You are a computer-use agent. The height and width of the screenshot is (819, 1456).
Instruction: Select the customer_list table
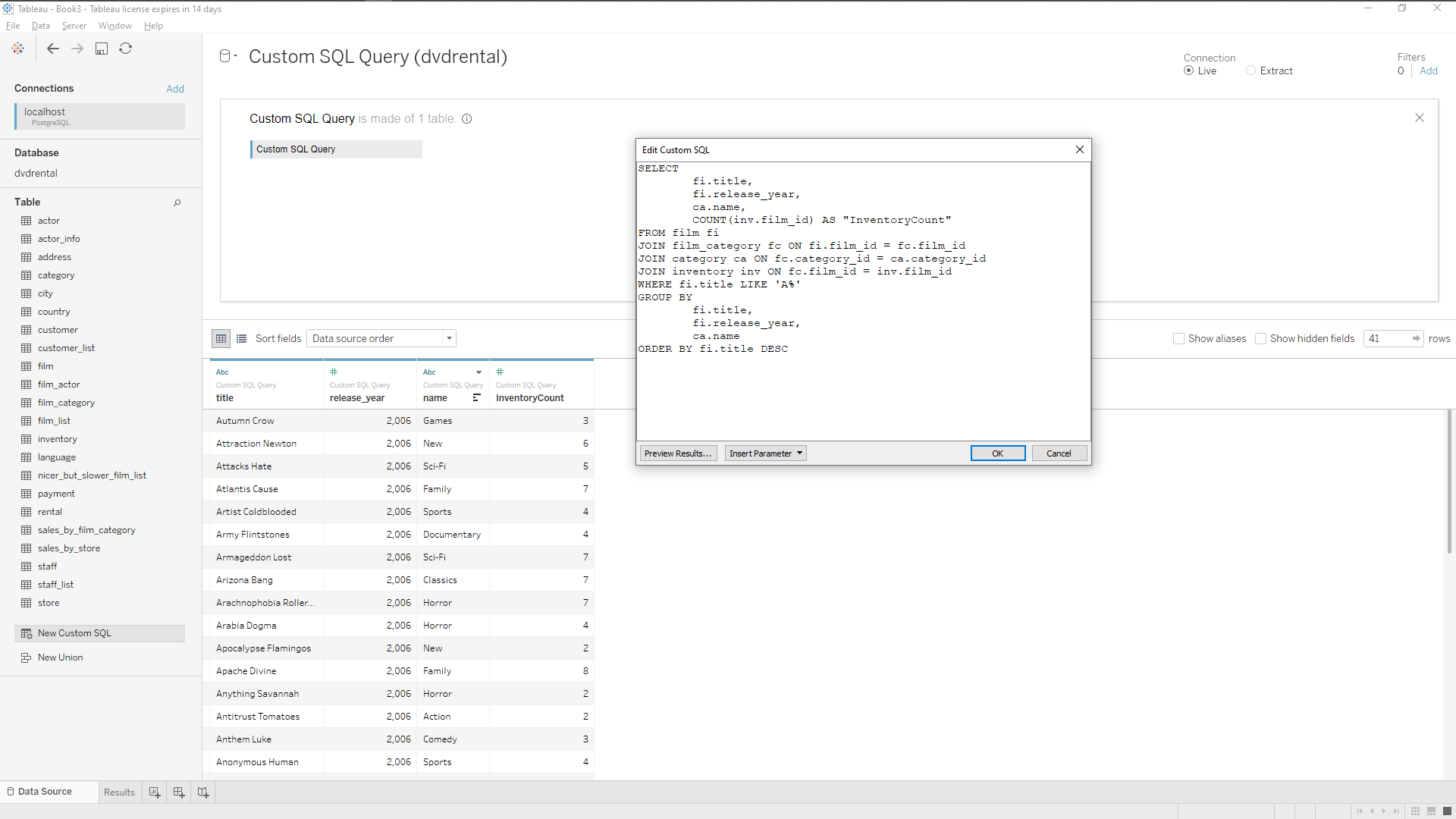66,348
